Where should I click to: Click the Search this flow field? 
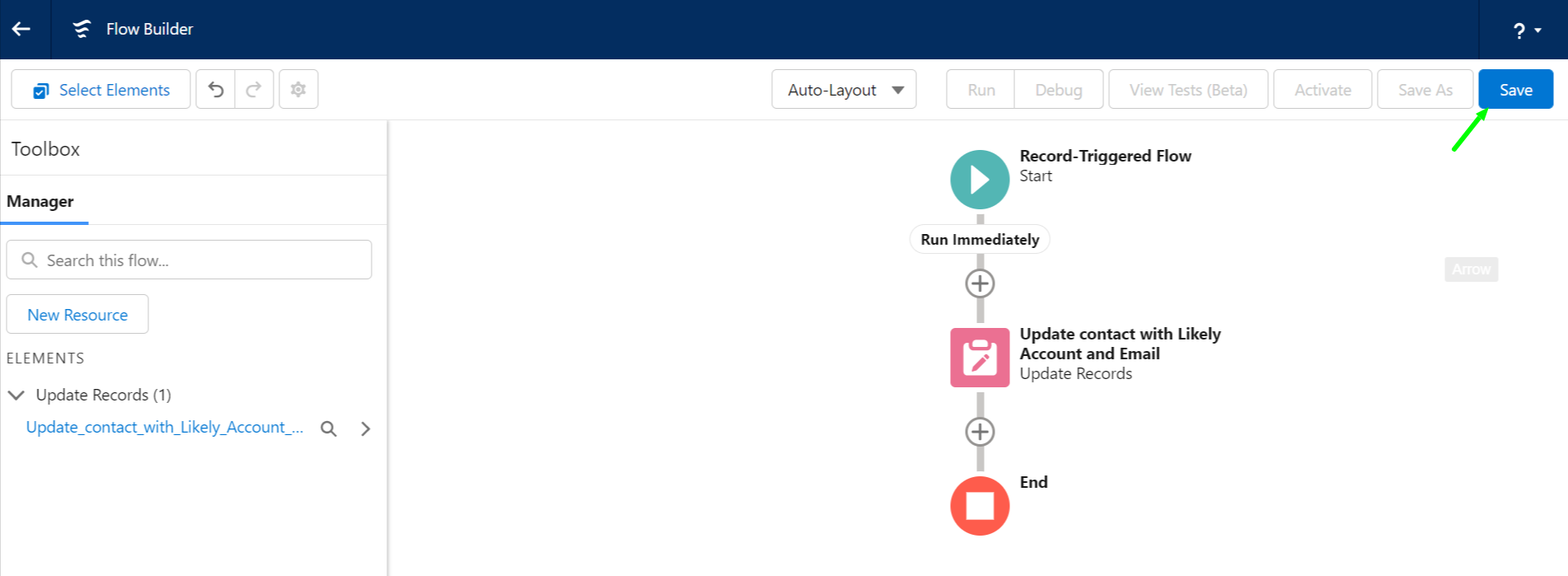tap(189, 260)
